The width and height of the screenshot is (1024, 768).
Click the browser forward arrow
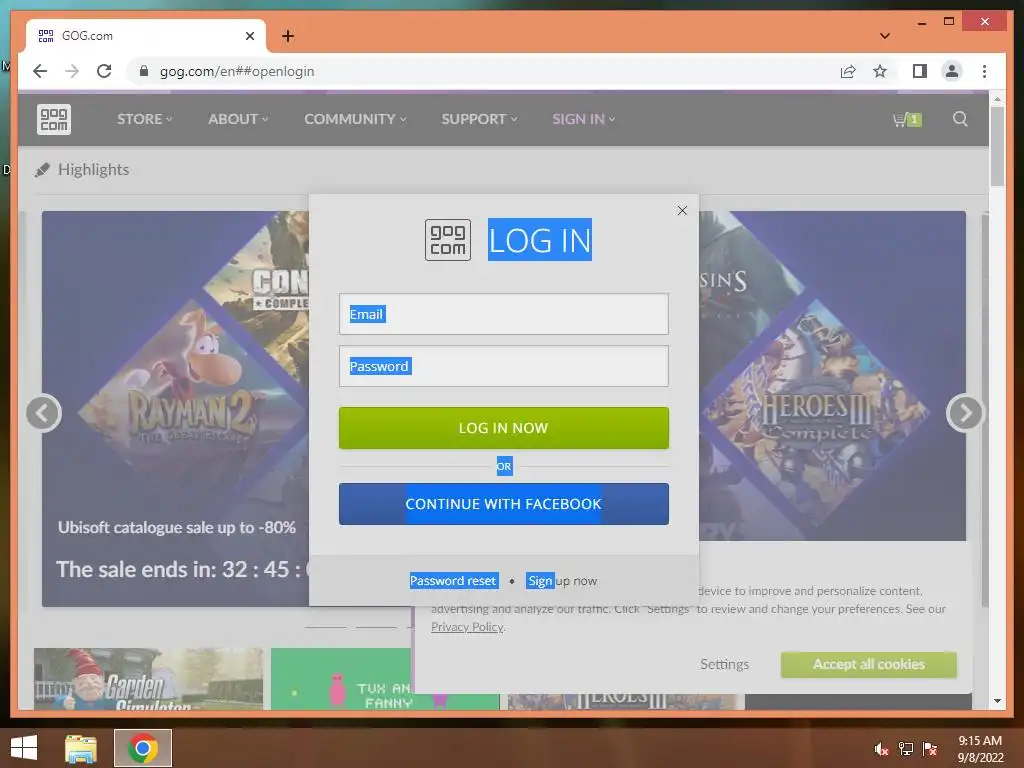pyautogui.click(x=72, y=71)
